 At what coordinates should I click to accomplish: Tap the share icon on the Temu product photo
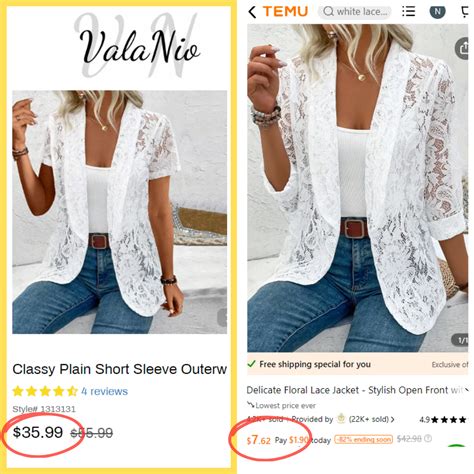point(463,49)
